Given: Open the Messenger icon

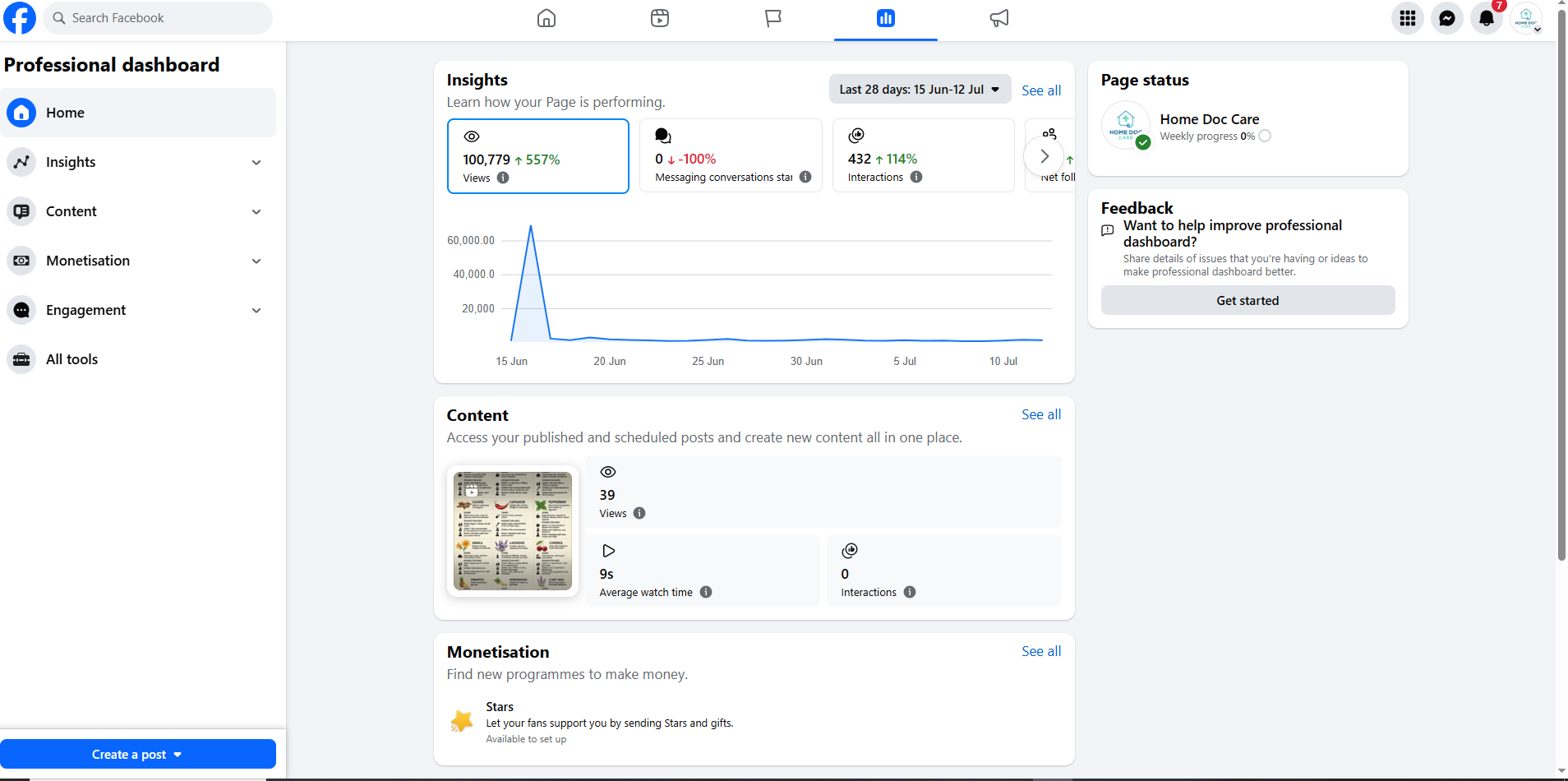Looking at the screenshot, I should [1447, 18].
